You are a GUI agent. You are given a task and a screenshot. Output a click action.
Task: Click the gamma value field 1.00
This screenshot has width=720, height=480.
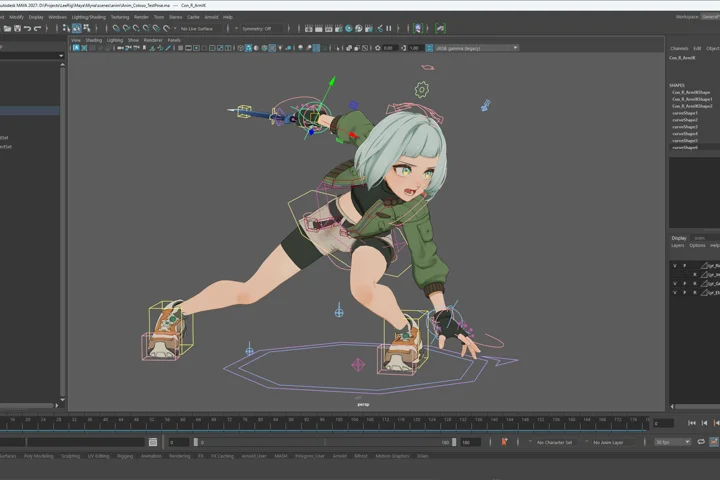click(x=415, y=48)
